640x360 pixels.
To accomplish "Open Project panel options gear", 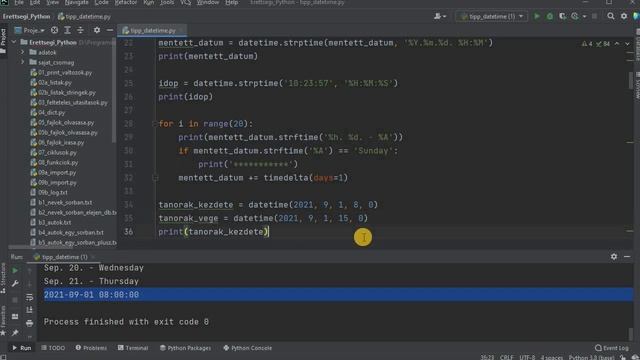I will [x=97, y=30].
